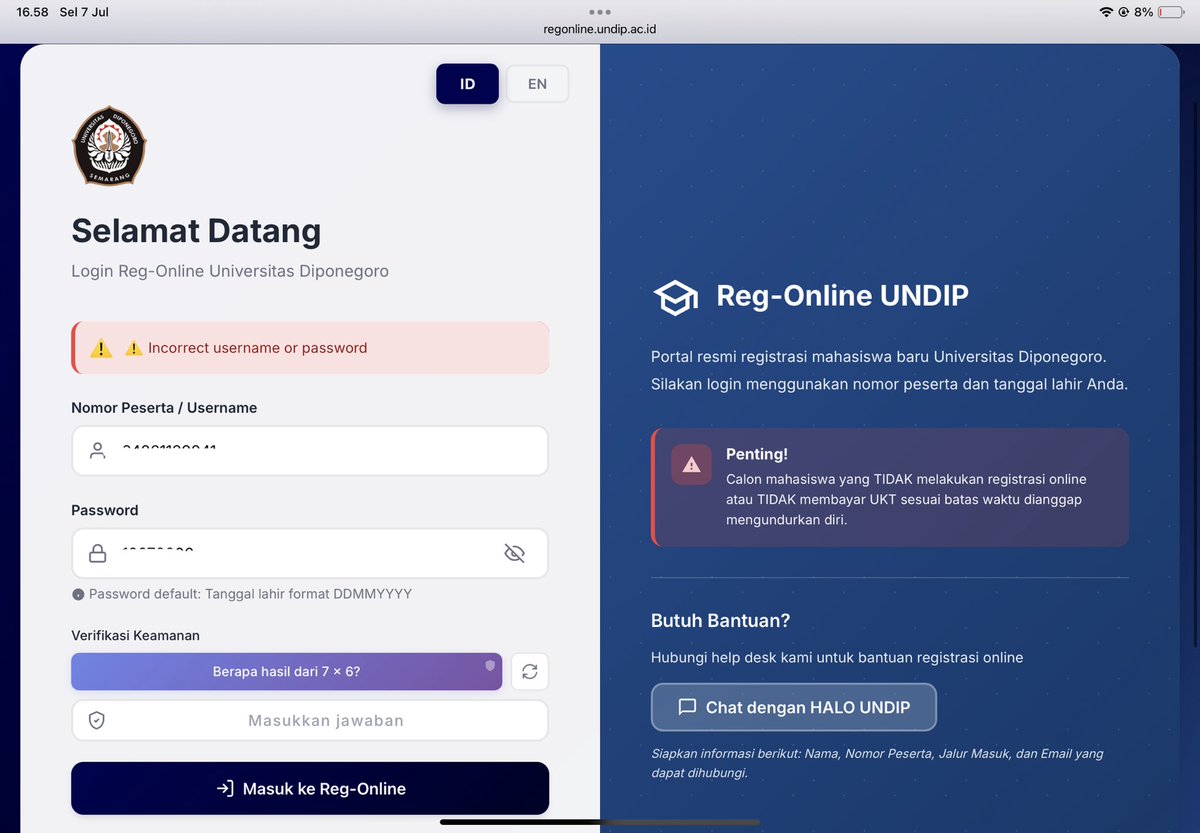Switch language to EN
The width and height of the screenshot is (1200, 833).
[537, 84]
